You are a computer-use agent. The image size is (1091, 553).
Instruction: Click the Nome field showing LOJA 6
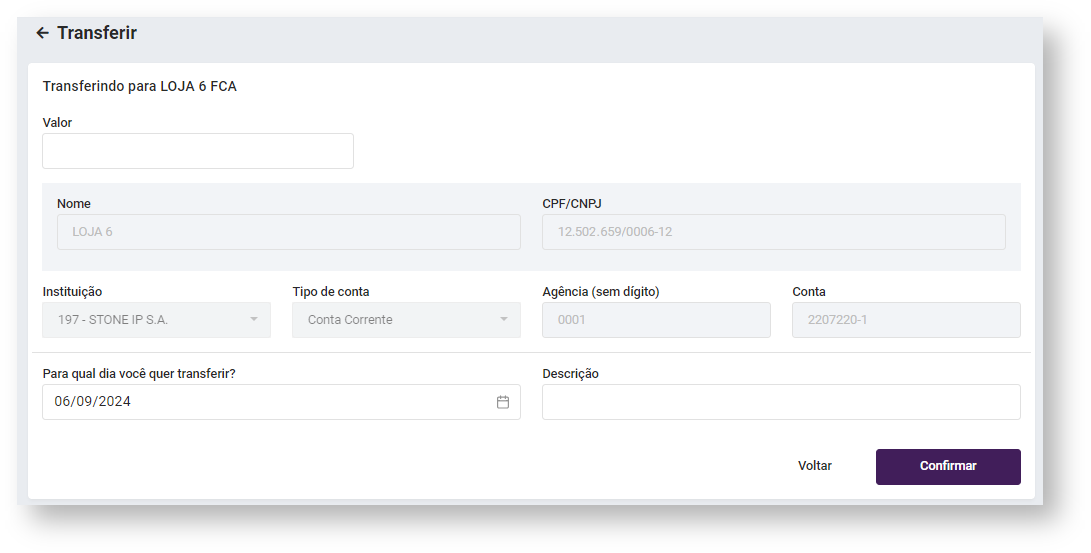(288, 232)
